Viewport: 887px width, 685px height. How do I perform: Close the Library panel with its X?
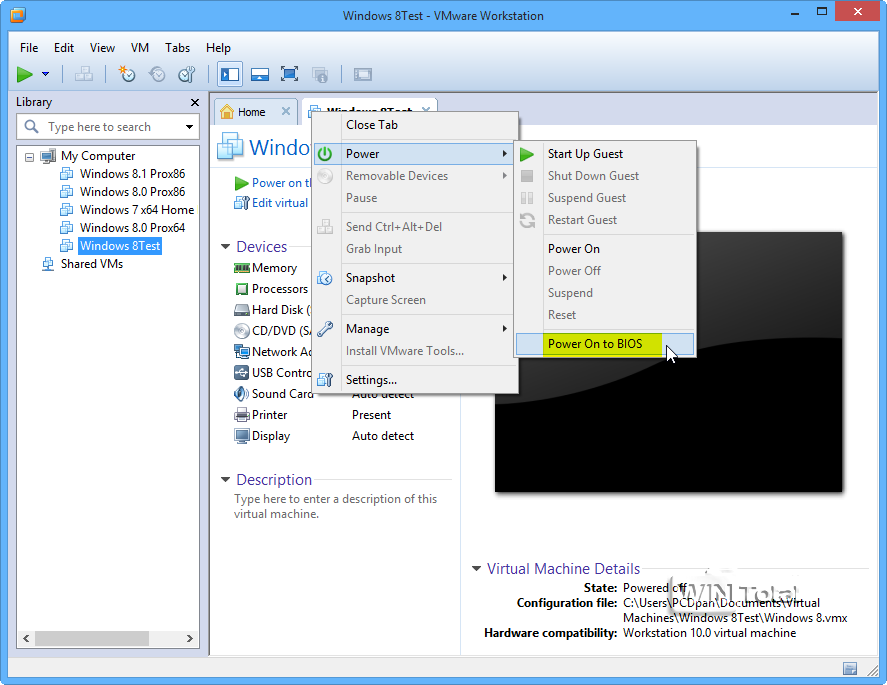click(x=195, y=102)
